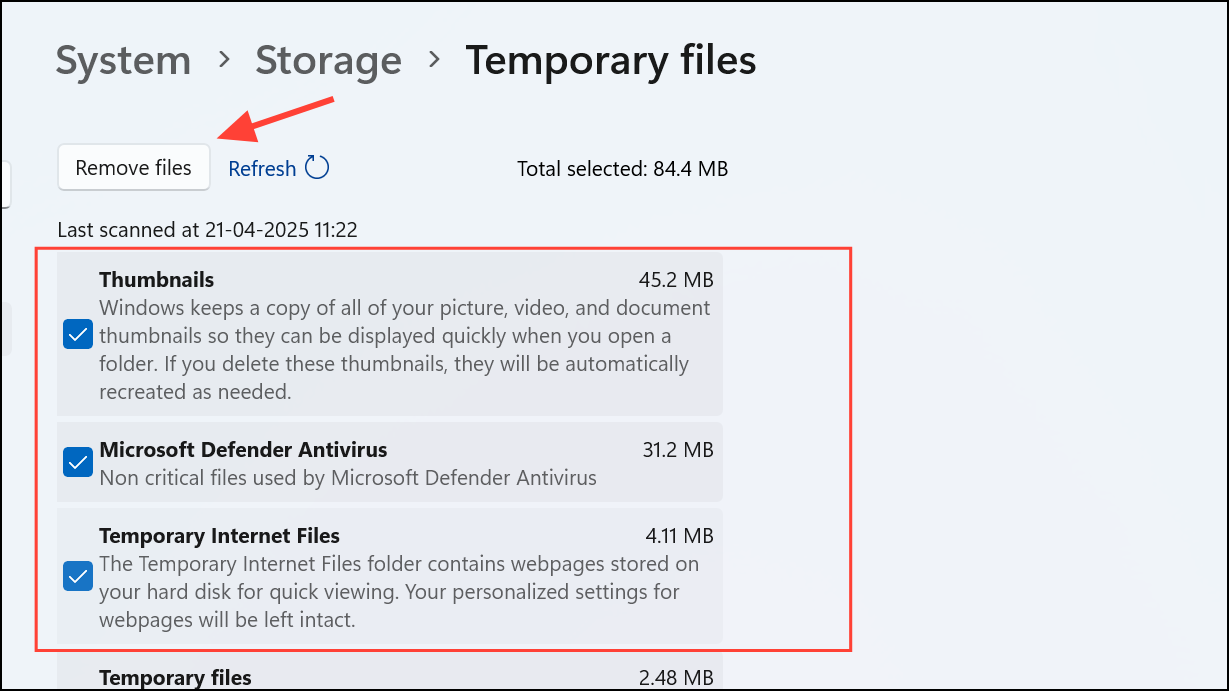Click the circular arrow refresh icon
The height and width of the screenshot is (691, 1229).
tap(317, 167)
